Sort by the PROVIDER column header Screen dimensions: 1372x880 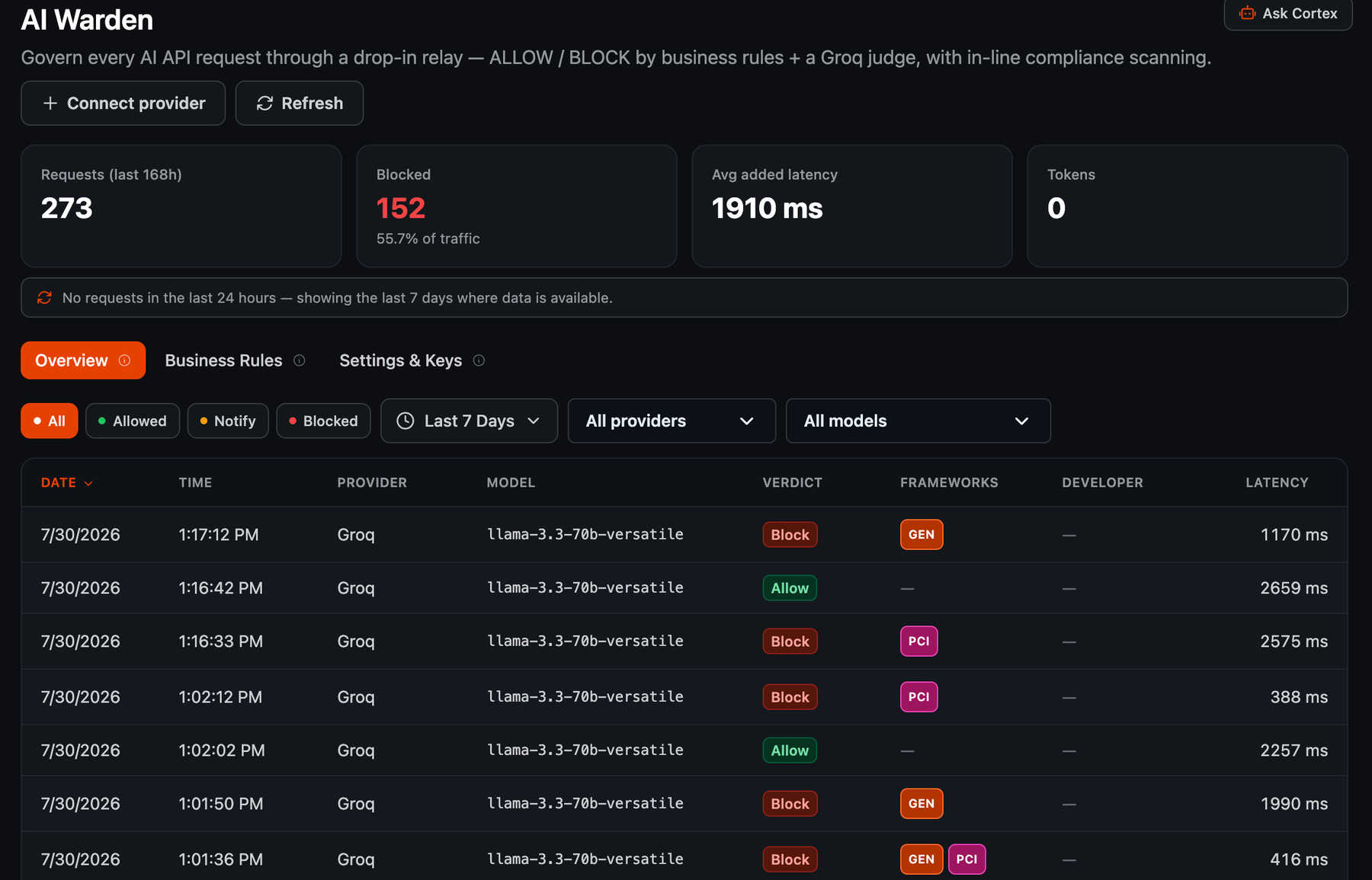tap(372, 482)
